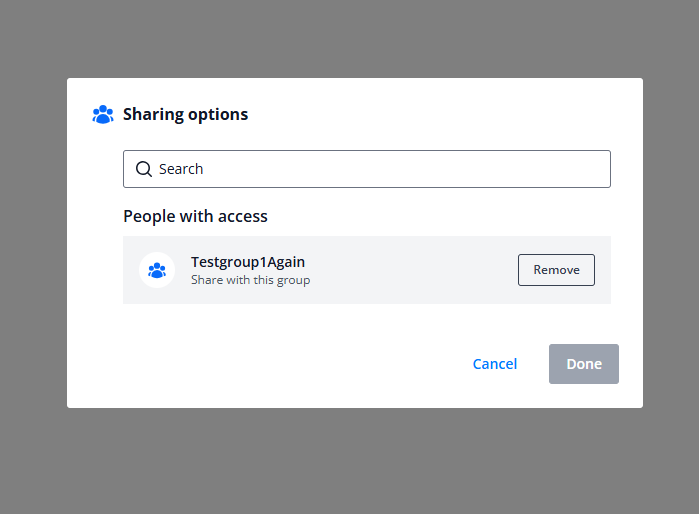Focus the Search input field
Image resolution: width=699 pixels, height=514 pixels.
(x=367, y=169)
